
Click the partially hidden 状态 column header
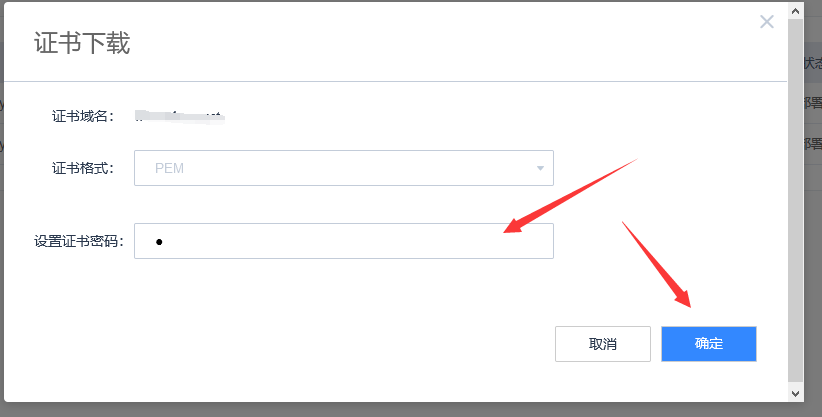pos(813,63)
